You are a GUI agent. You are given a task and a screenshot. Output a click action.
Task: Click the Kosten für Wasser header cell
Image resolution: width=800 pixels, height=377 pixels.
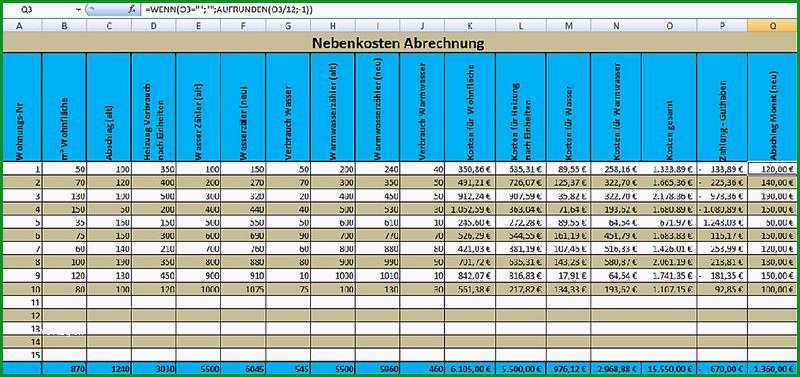pyautogui.click(x=568, y=107)
